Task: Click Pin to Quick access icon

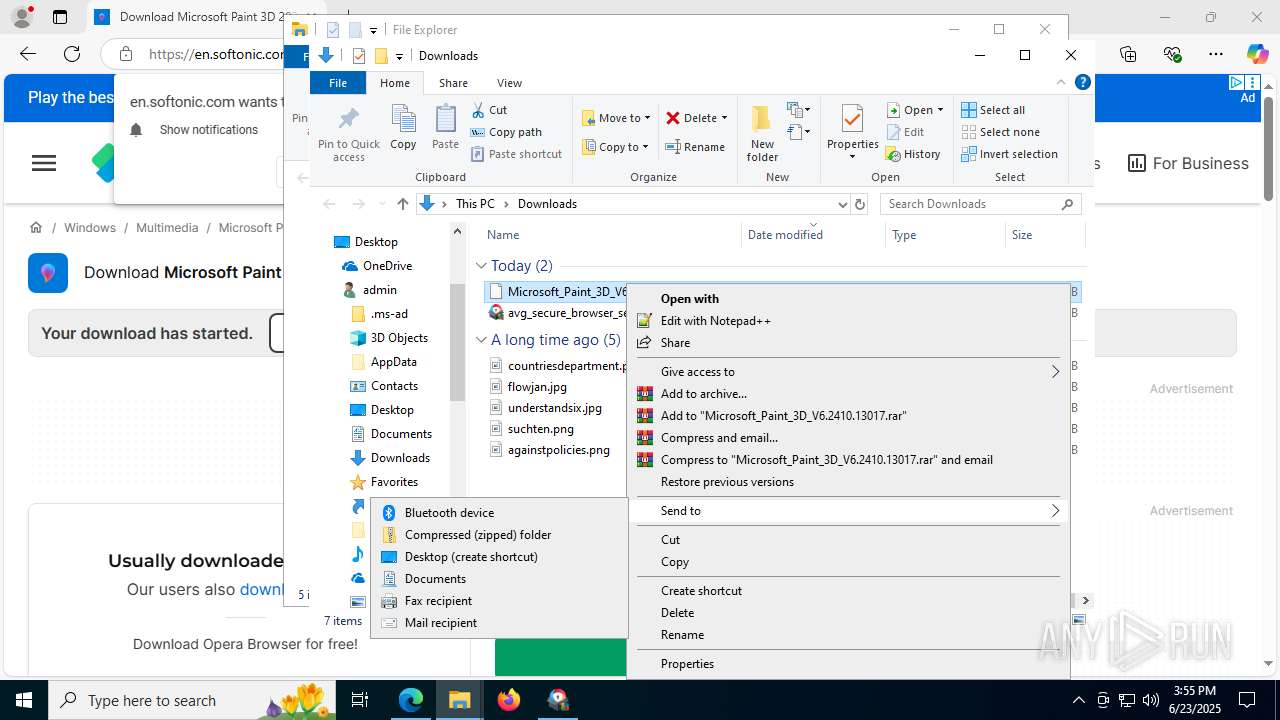Action: pos(348,133)
